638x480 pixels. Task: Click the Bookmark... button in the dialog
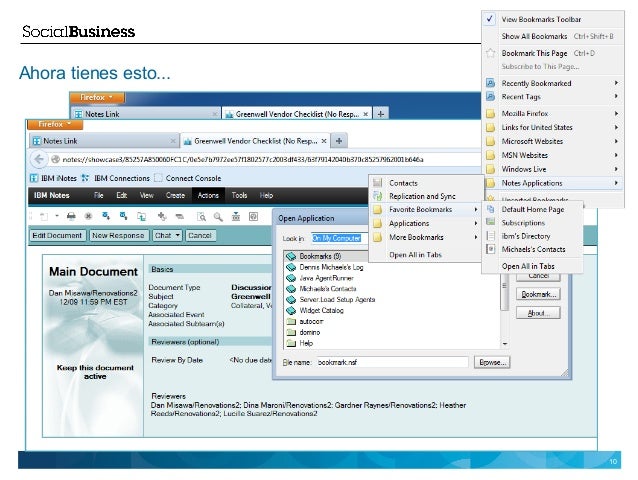pos(538,294)
